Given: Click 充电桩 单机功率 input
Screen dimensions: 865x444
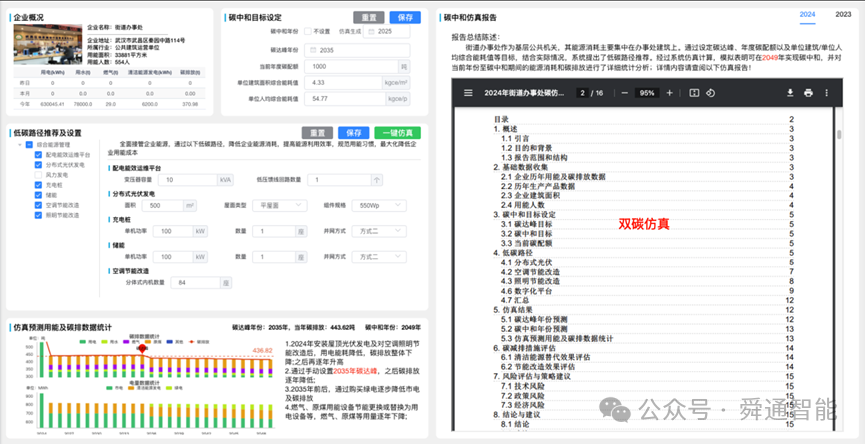Looking at the screenshot, I should click(173, 231).
